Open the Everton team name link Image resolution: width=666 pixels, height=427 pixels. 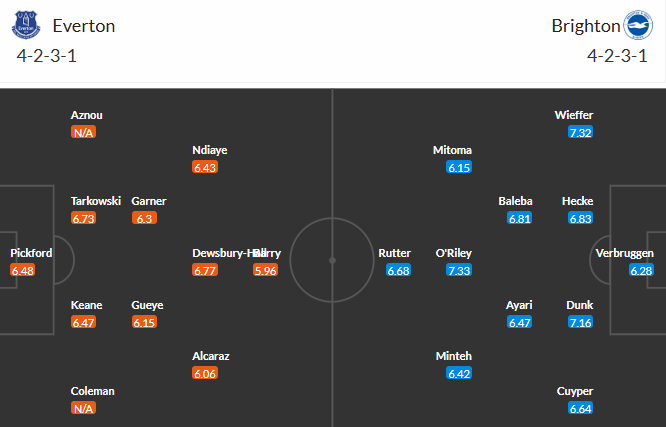click(83, 26)
